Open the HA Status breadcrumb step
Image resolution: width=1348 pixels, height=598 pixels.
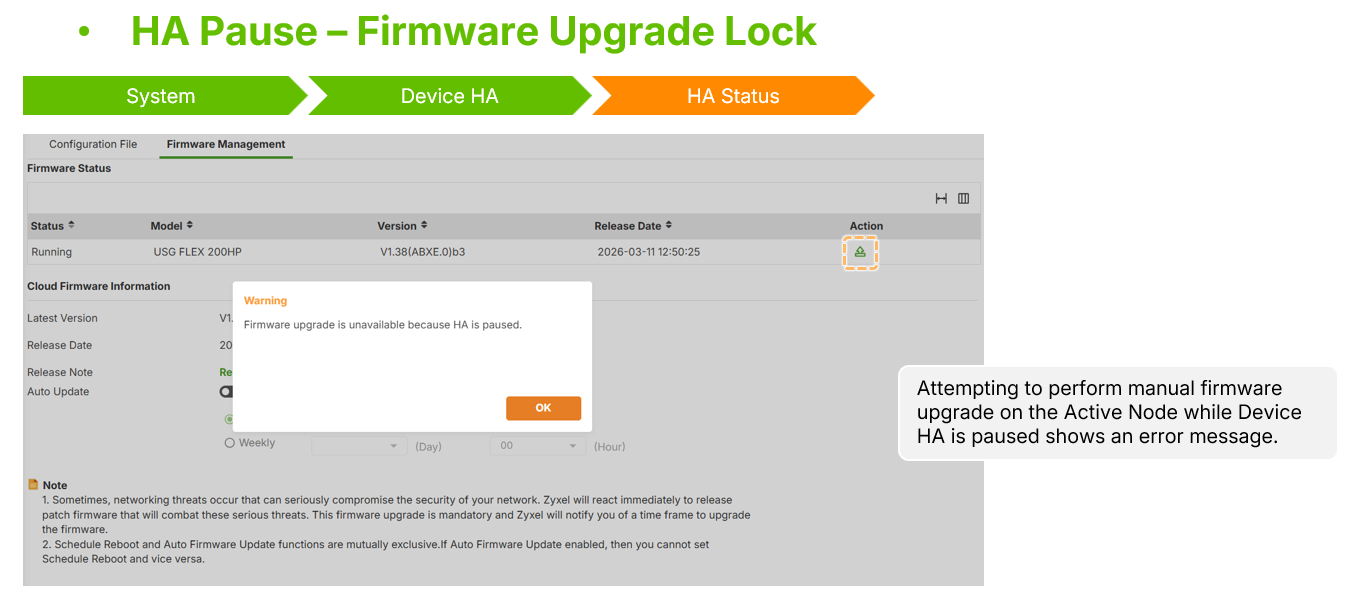733,96
